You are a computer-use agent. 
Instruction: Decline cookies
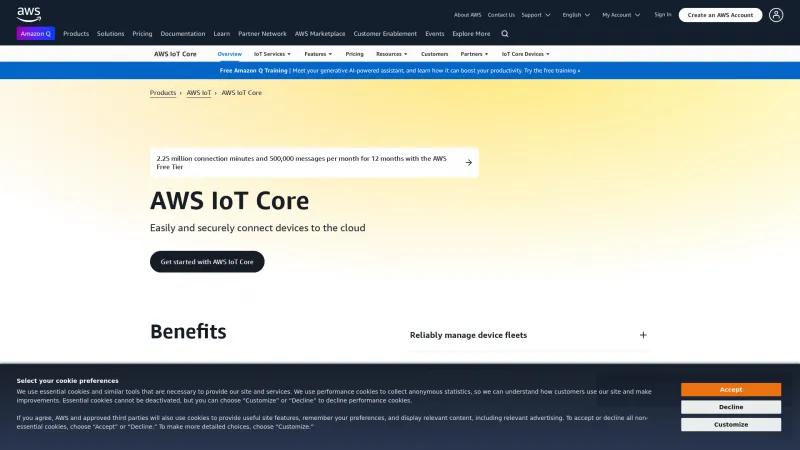click(x=731, y=407)
